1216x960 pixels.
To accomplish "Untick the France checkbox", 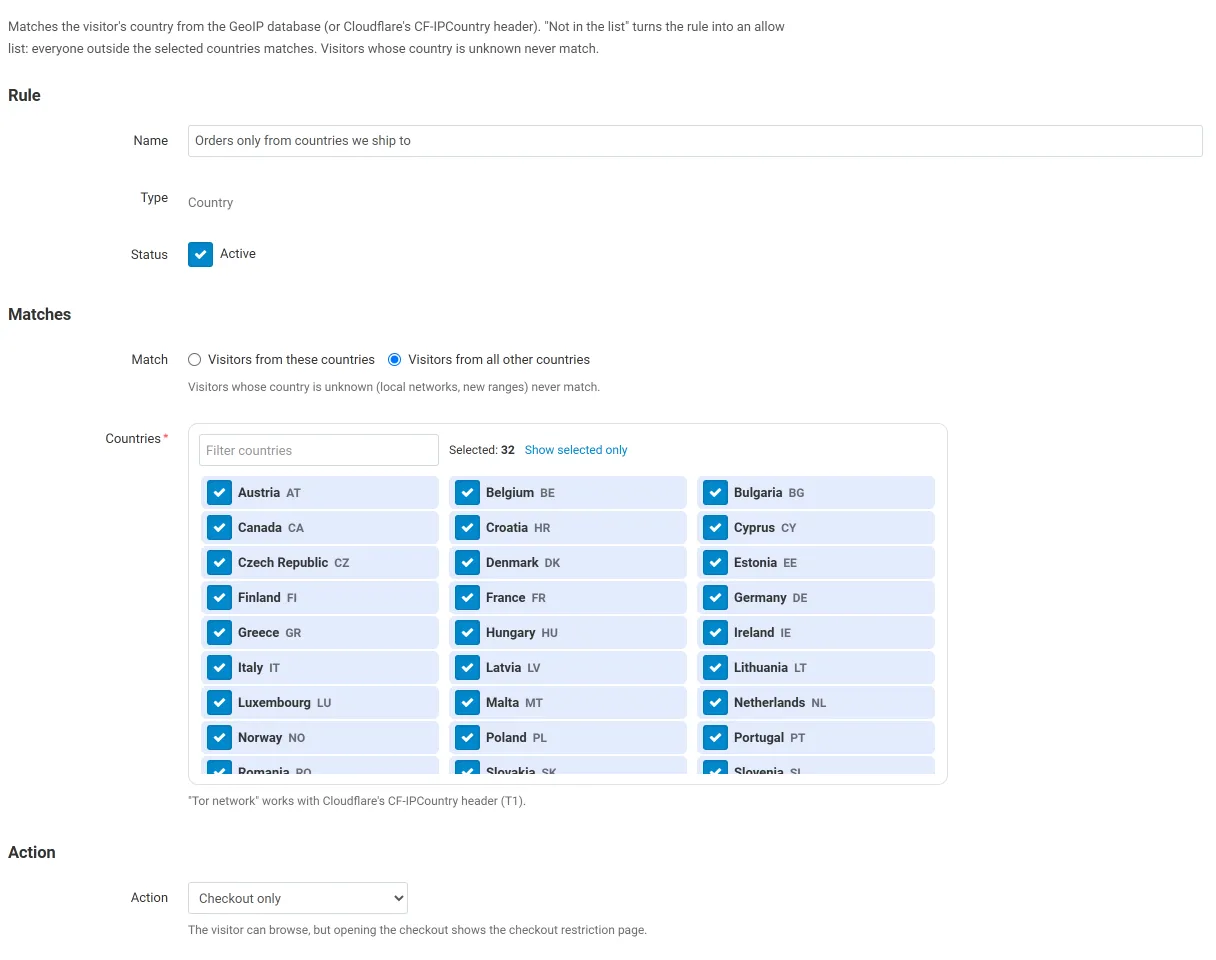I will tap(468, 598).
